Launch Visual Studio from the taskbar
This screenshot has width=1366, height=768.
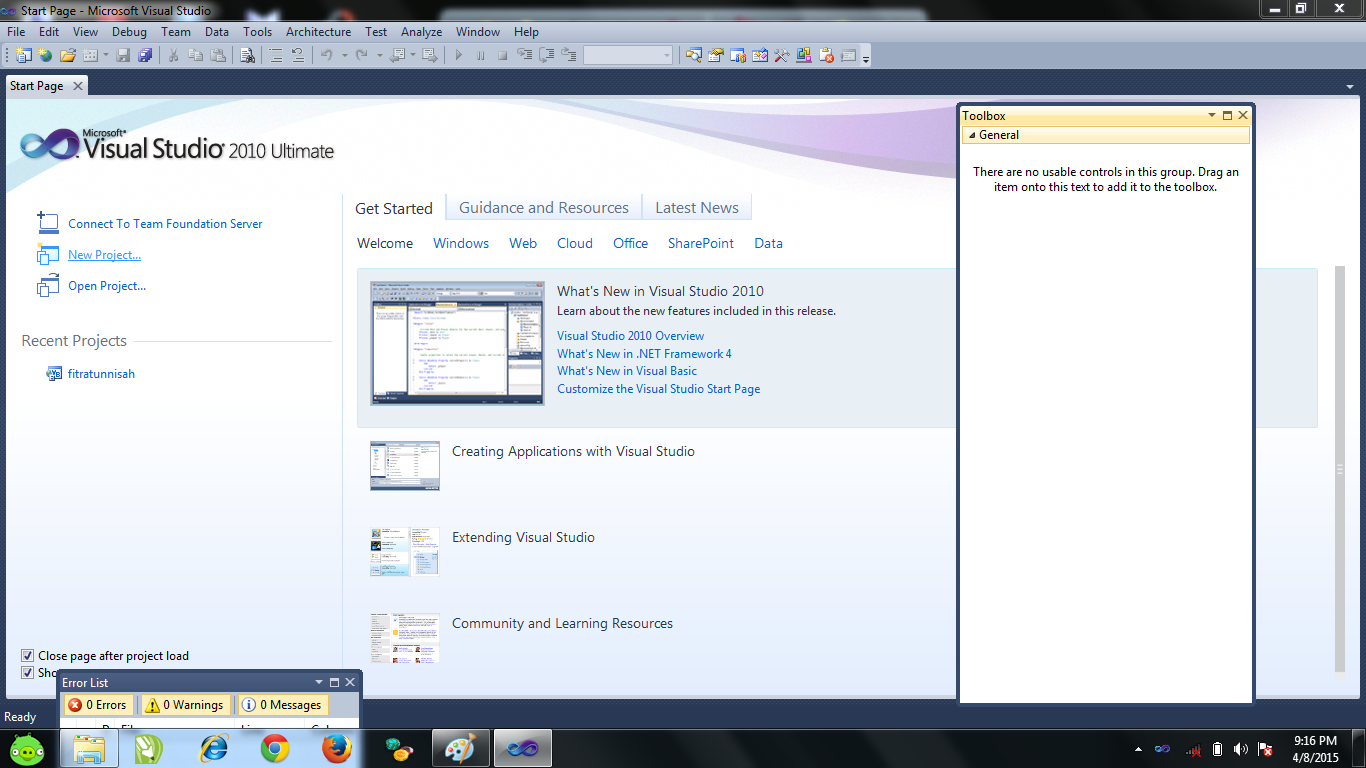coord(522,747)
